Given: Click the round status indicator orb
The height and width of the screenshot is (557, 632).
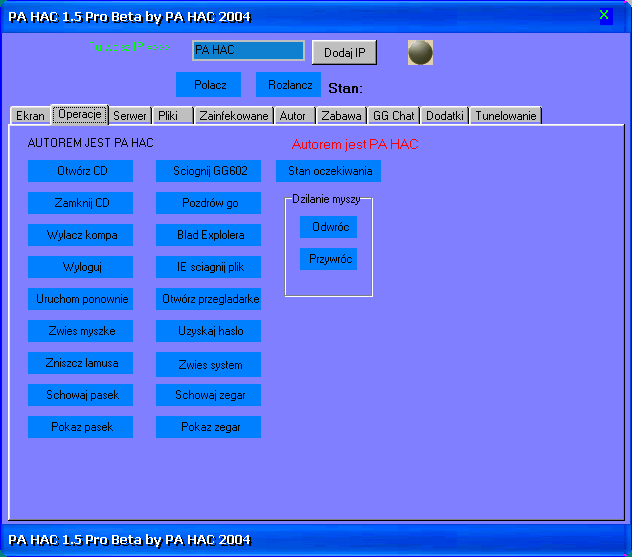Looking at the screenshot, I should pyautogui.click(x=420, y=52).
